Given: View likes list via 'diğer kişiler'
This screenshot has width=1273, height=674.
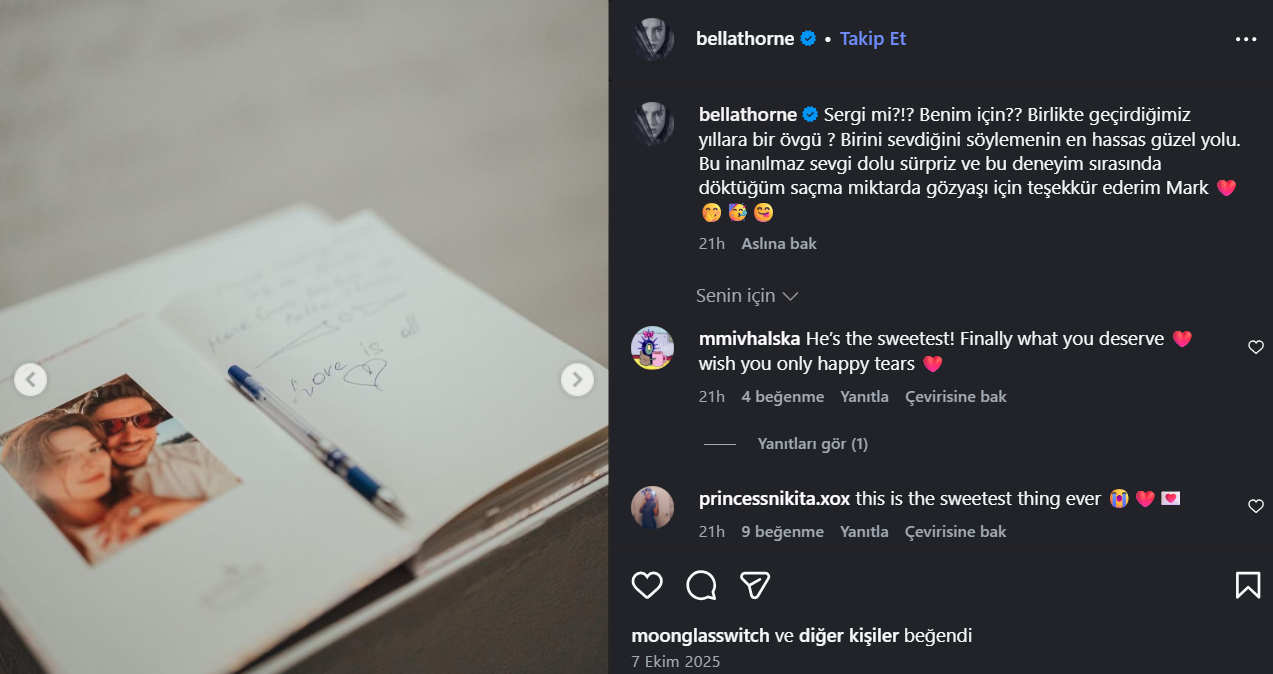Looking at the screenshot, I should tap(850, 636).
